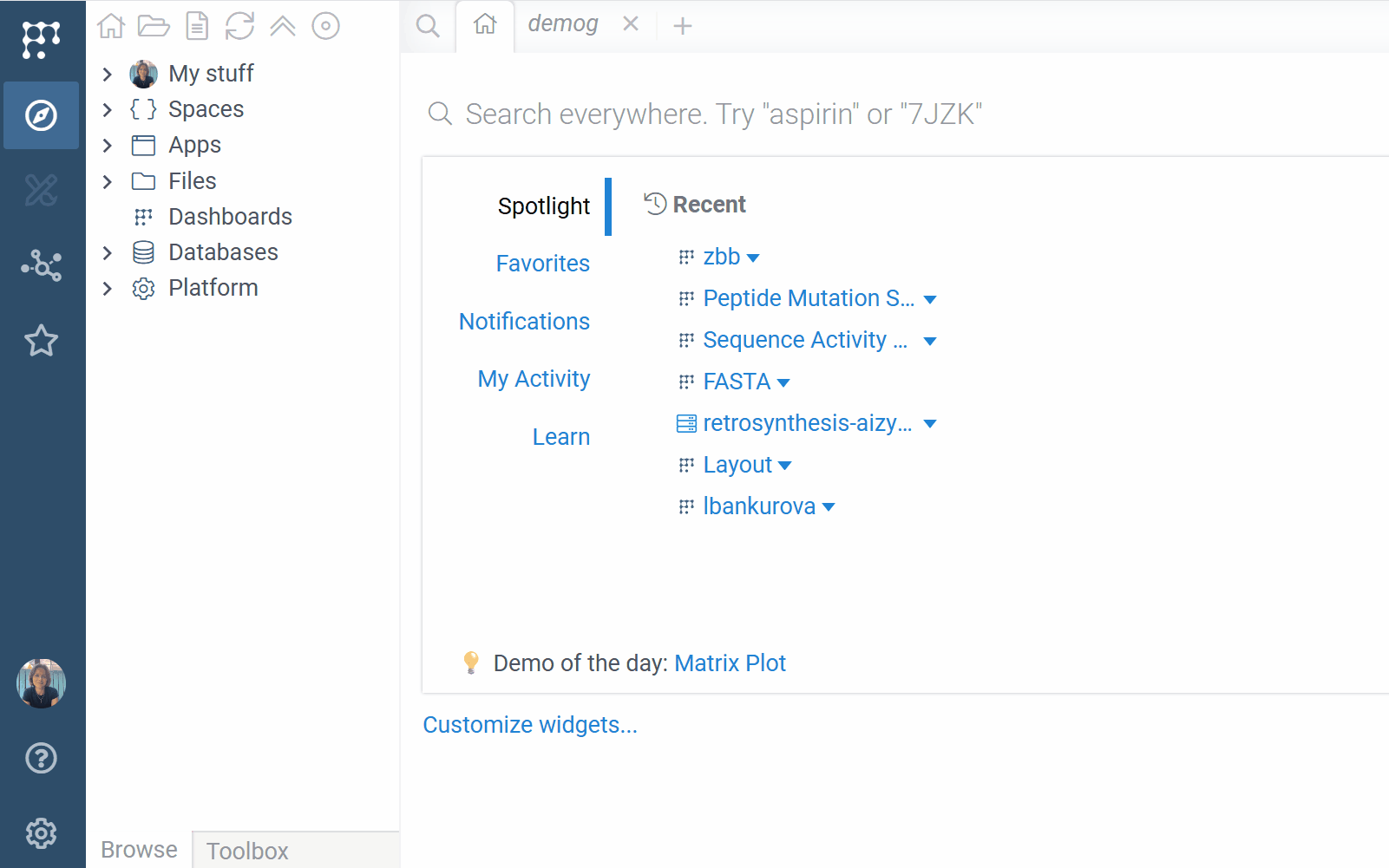The height and width of the screenshot is (868, 1389).
Task: Open dropdown arrow next to FASTA
Action: [783, 383]
